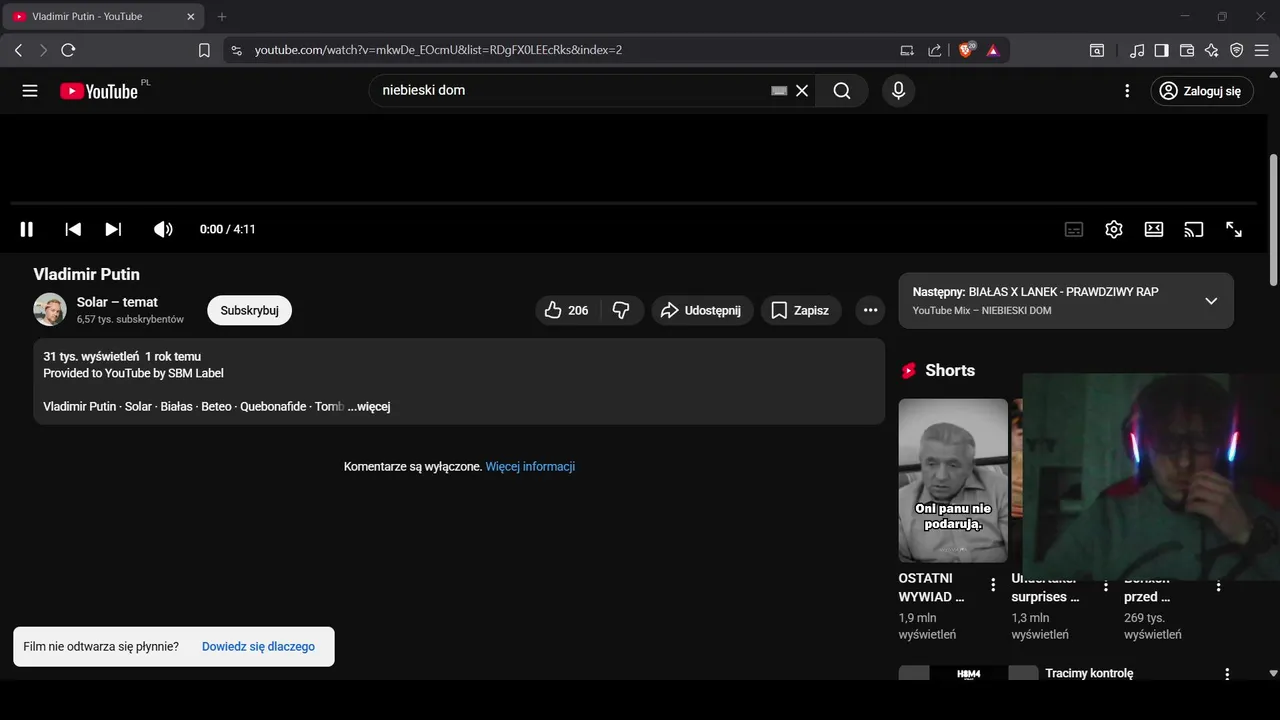1280x720 pixels.
Task: Enter fullscreen mode
Action: pos(1234,229)
